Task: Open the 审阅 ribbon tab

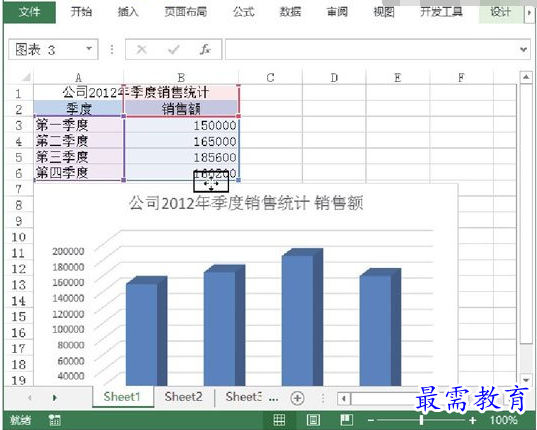Action: click(337, 12)
